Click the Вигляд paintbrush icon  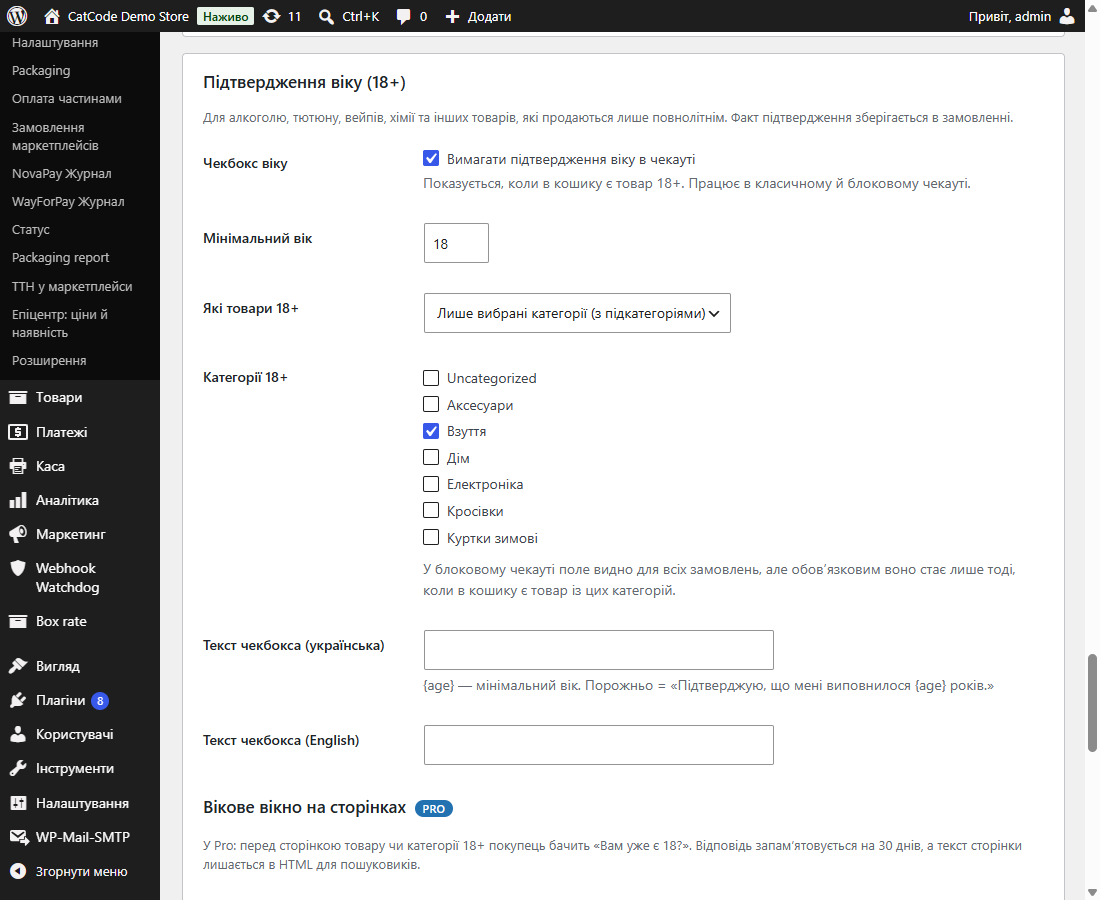[18, 666]
